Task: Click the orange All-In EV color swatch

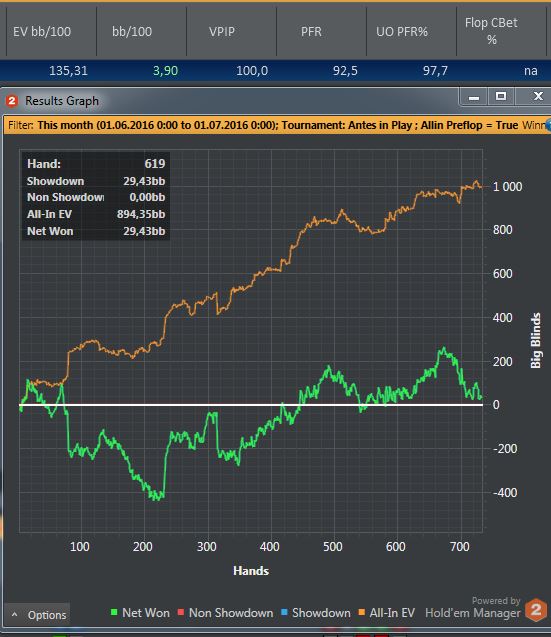Action: point(361,612)
